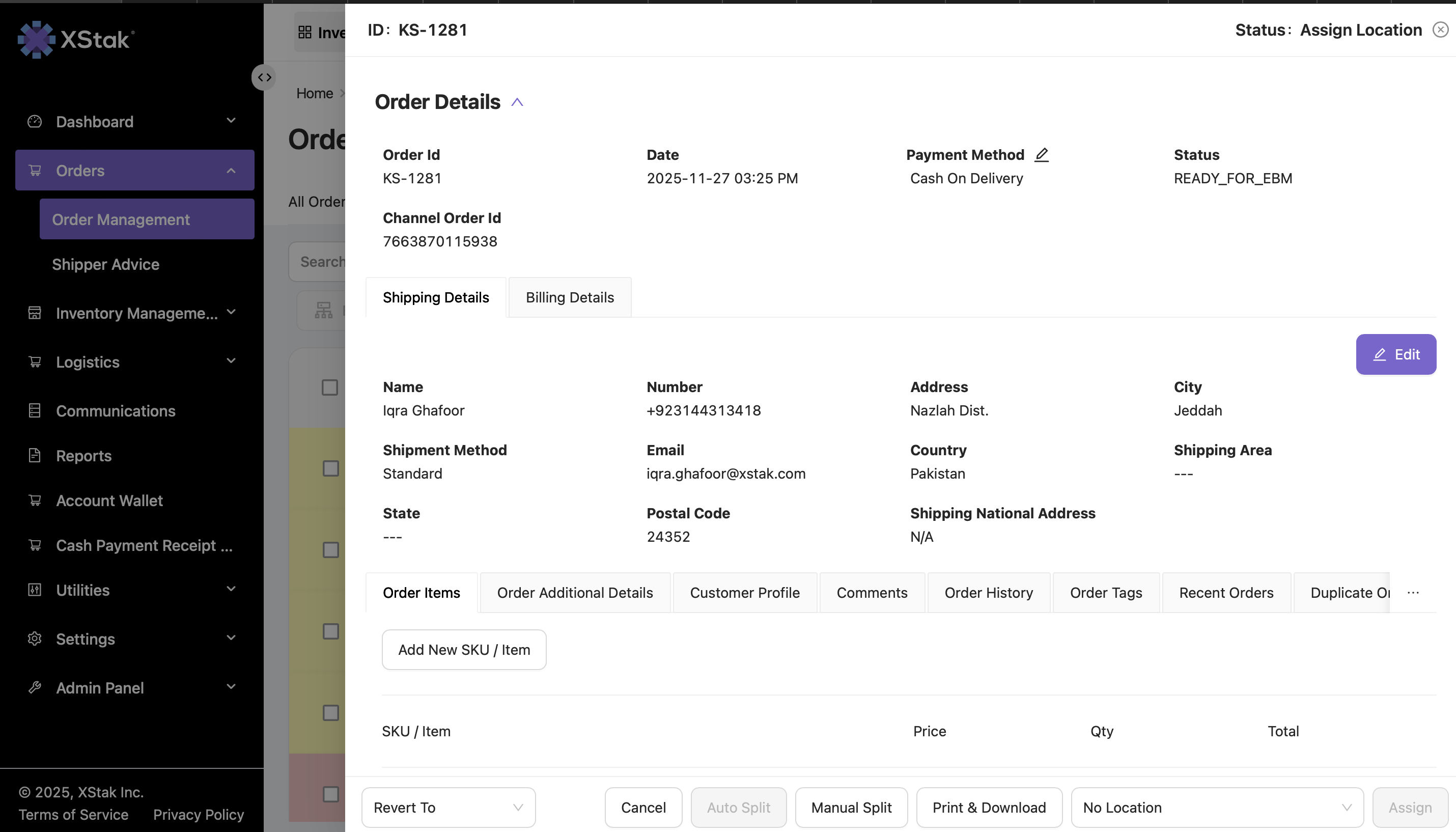The height and width of the screenshot is (832, 1456).
Task: Click the Channel Order Id 7663870115938
Action: pyautogui.click(x=440, y=241)
